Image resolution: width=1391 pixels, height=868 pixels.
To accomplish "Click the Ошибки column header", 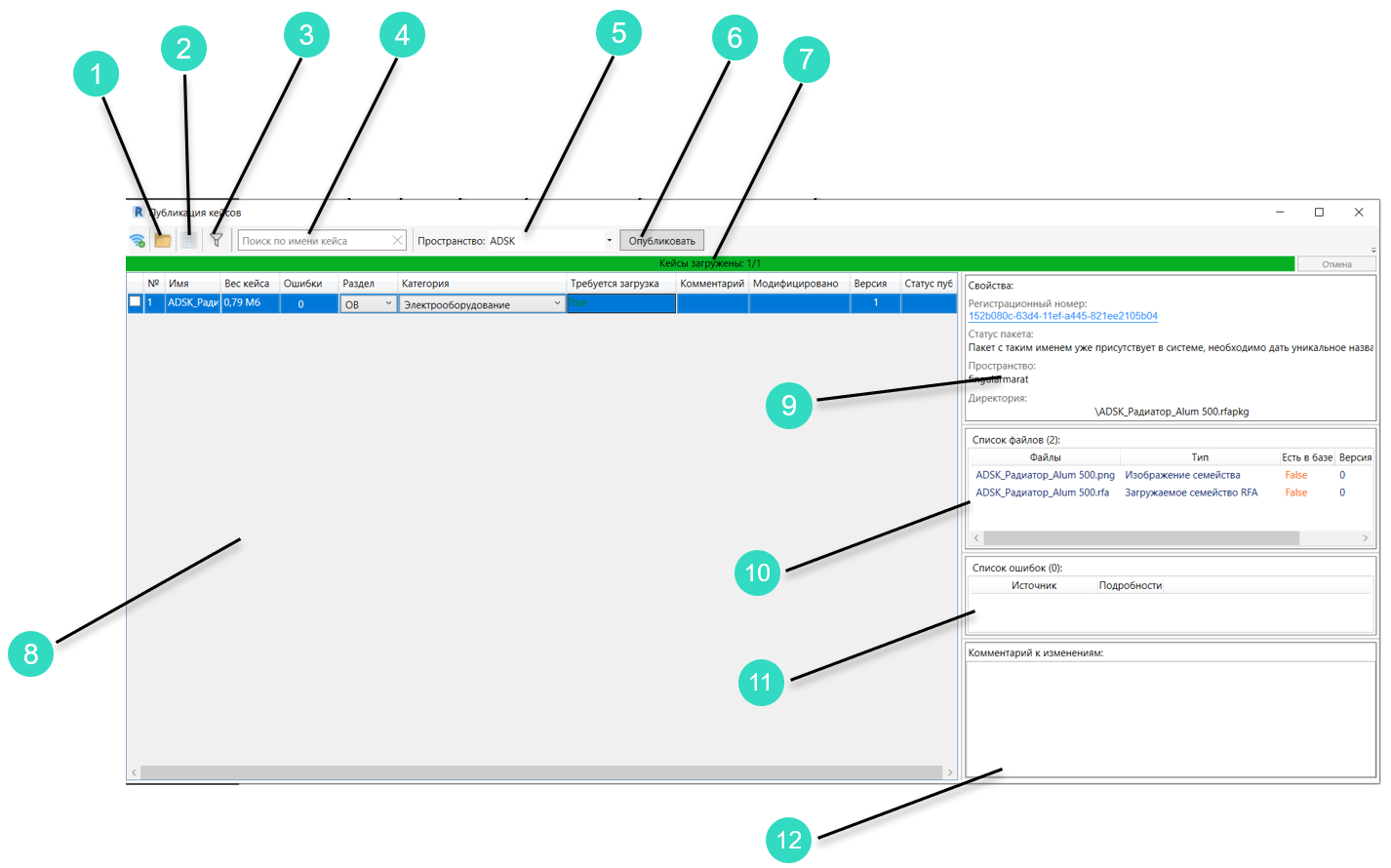I will tap(308, 283).
